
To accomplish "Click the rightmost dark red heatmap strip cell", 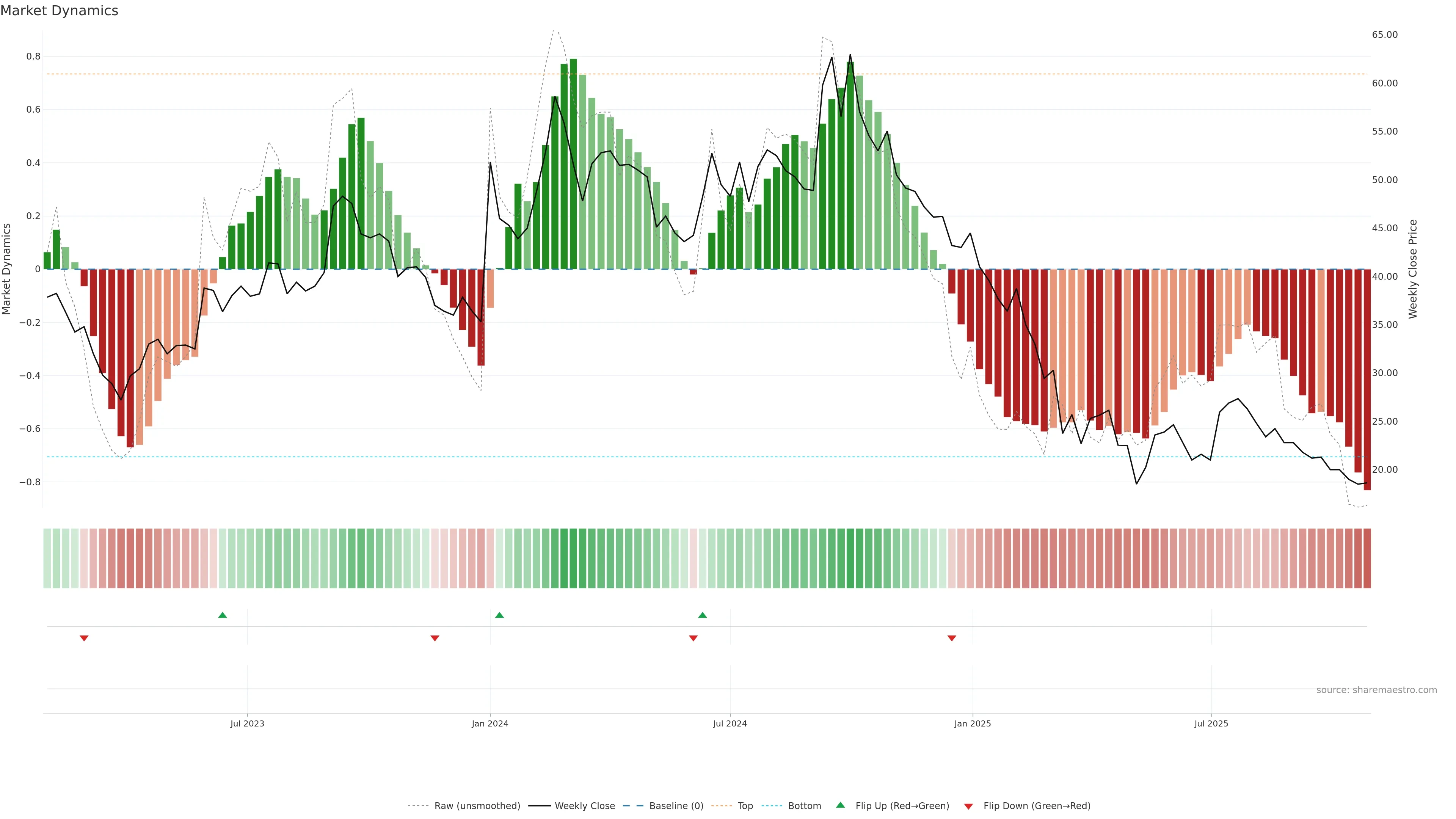I will click(x=1367, y=559).
